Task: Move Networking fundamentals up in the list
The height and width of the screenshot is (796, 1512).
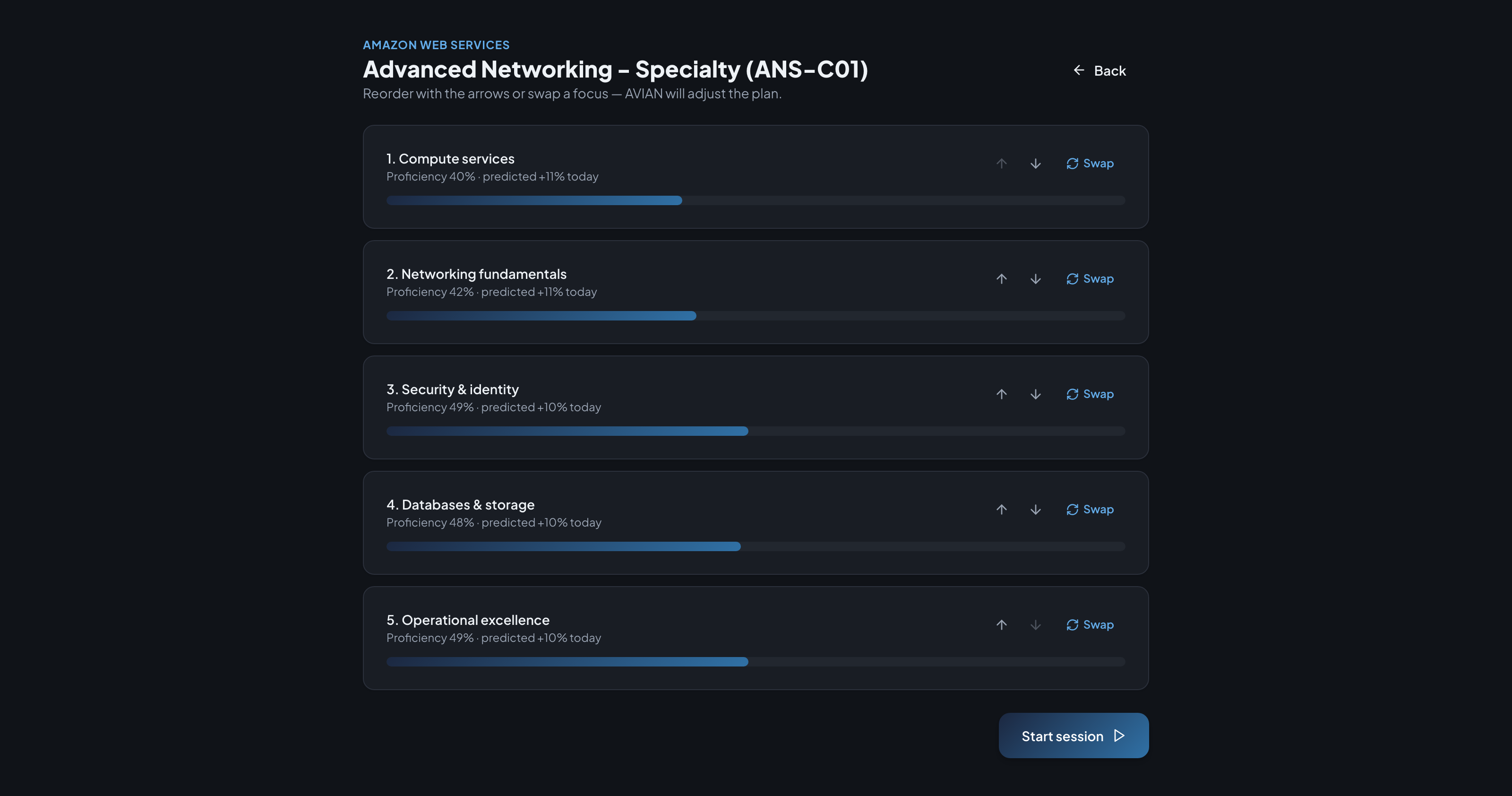Action: coord(1001,279)
